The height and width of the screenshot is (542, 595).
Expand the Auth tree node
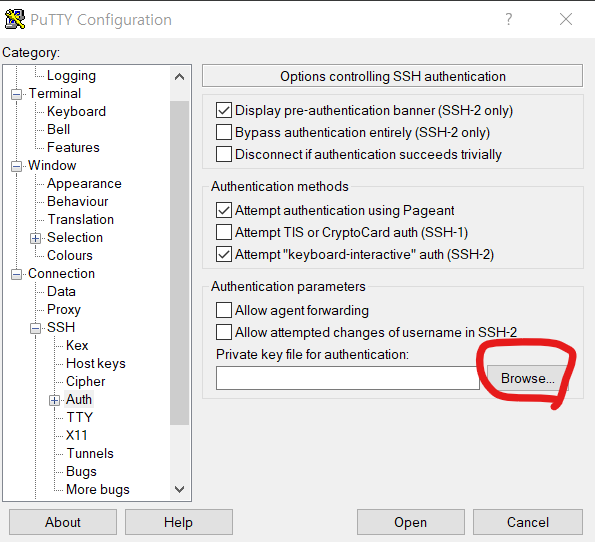54,400
